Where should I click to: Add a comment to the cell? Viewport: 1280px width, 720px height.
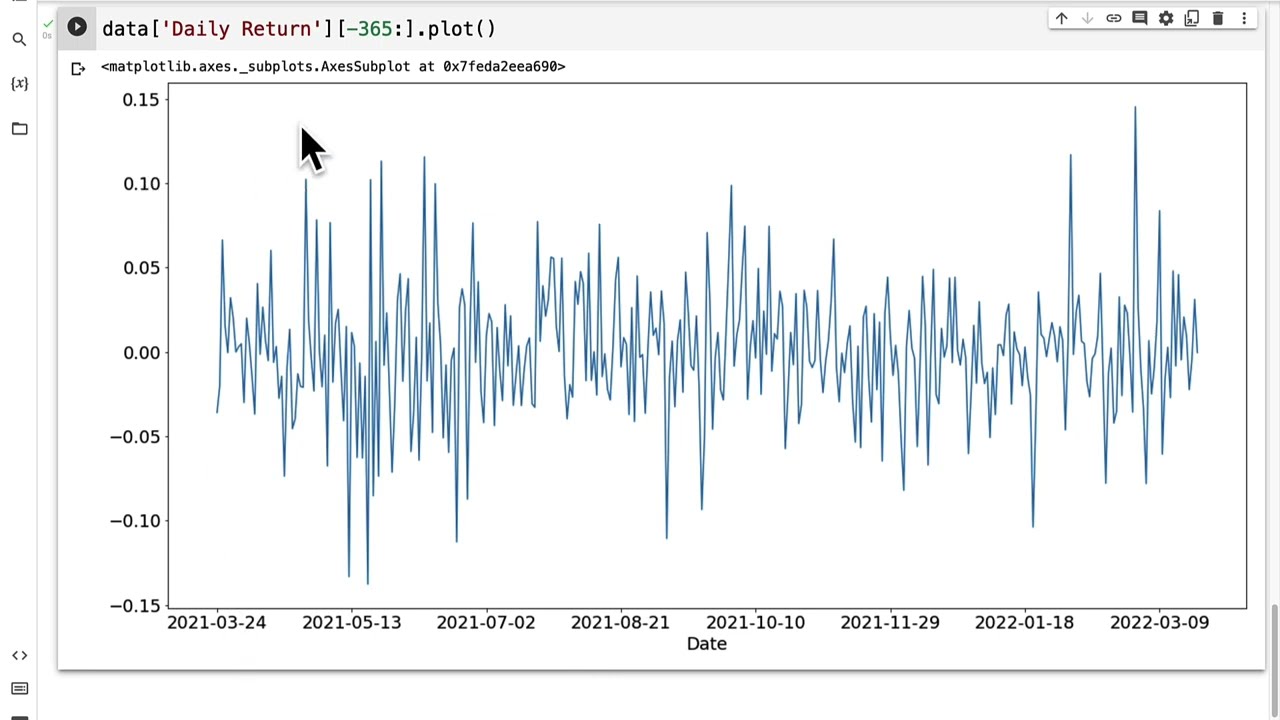point(1139,18)
